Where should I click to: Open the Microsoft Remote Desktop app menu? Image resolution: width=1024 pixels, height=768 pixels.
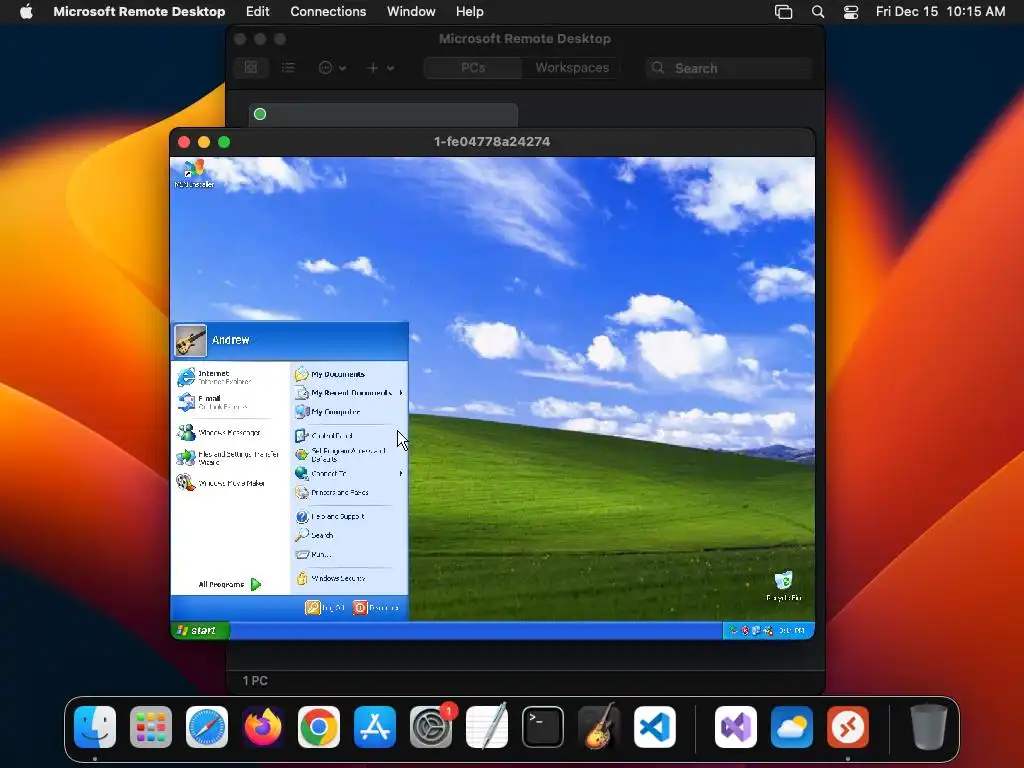(139, 12)
